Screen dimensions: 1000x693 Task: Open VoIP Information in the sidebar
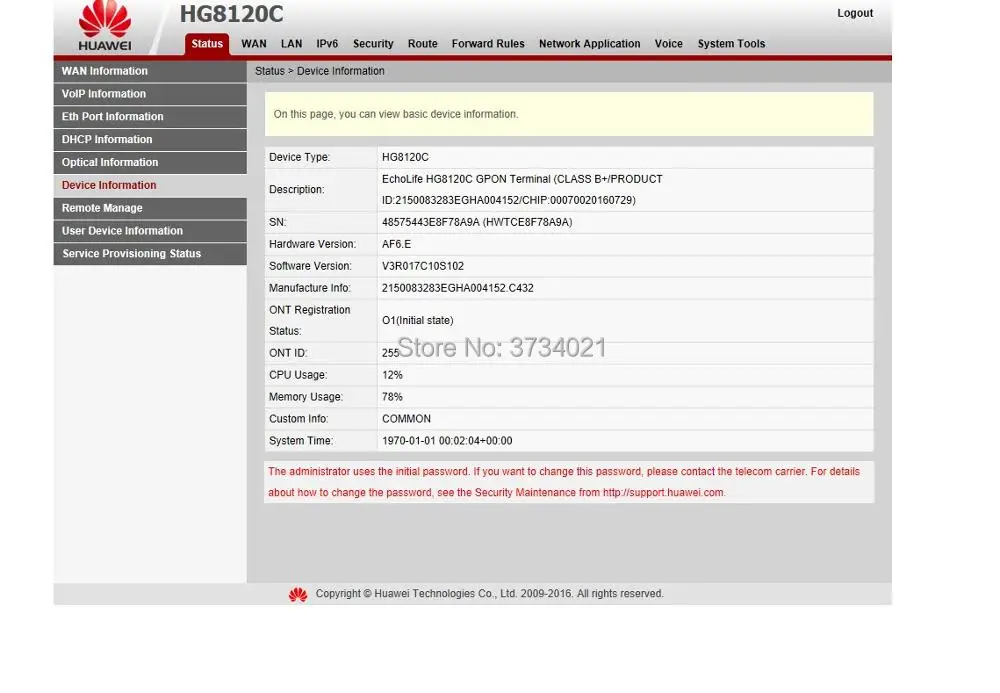point(150,94)
